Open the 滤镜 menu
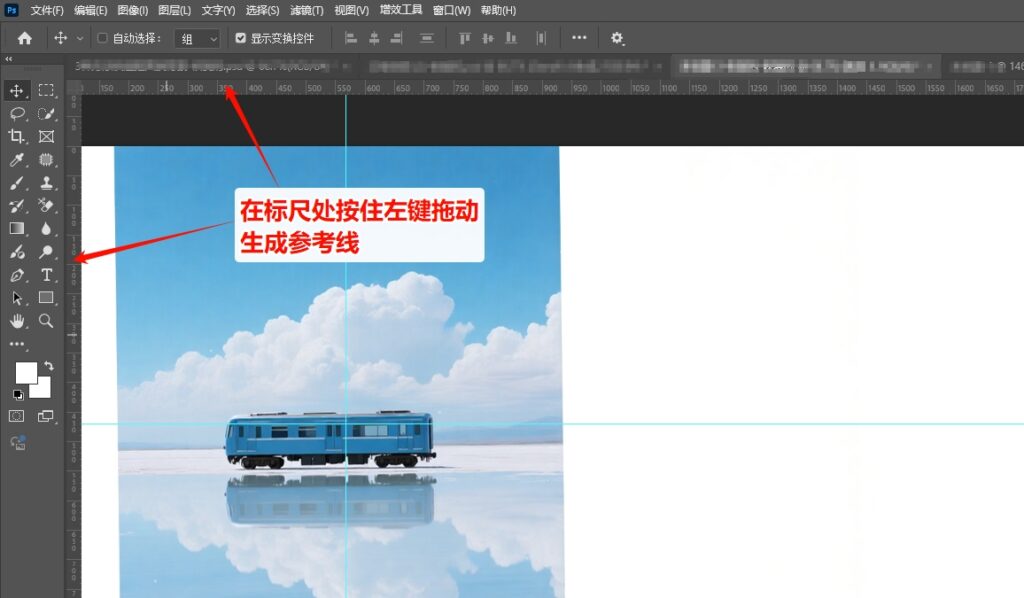 point(305,11)
